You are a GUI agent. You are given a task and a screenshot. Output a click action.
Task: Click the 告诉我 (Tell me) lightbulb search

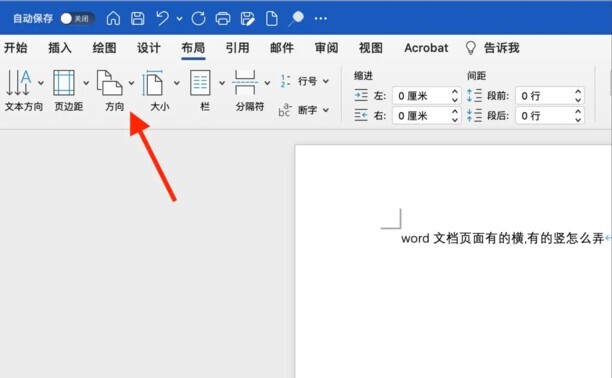[493, 48]
